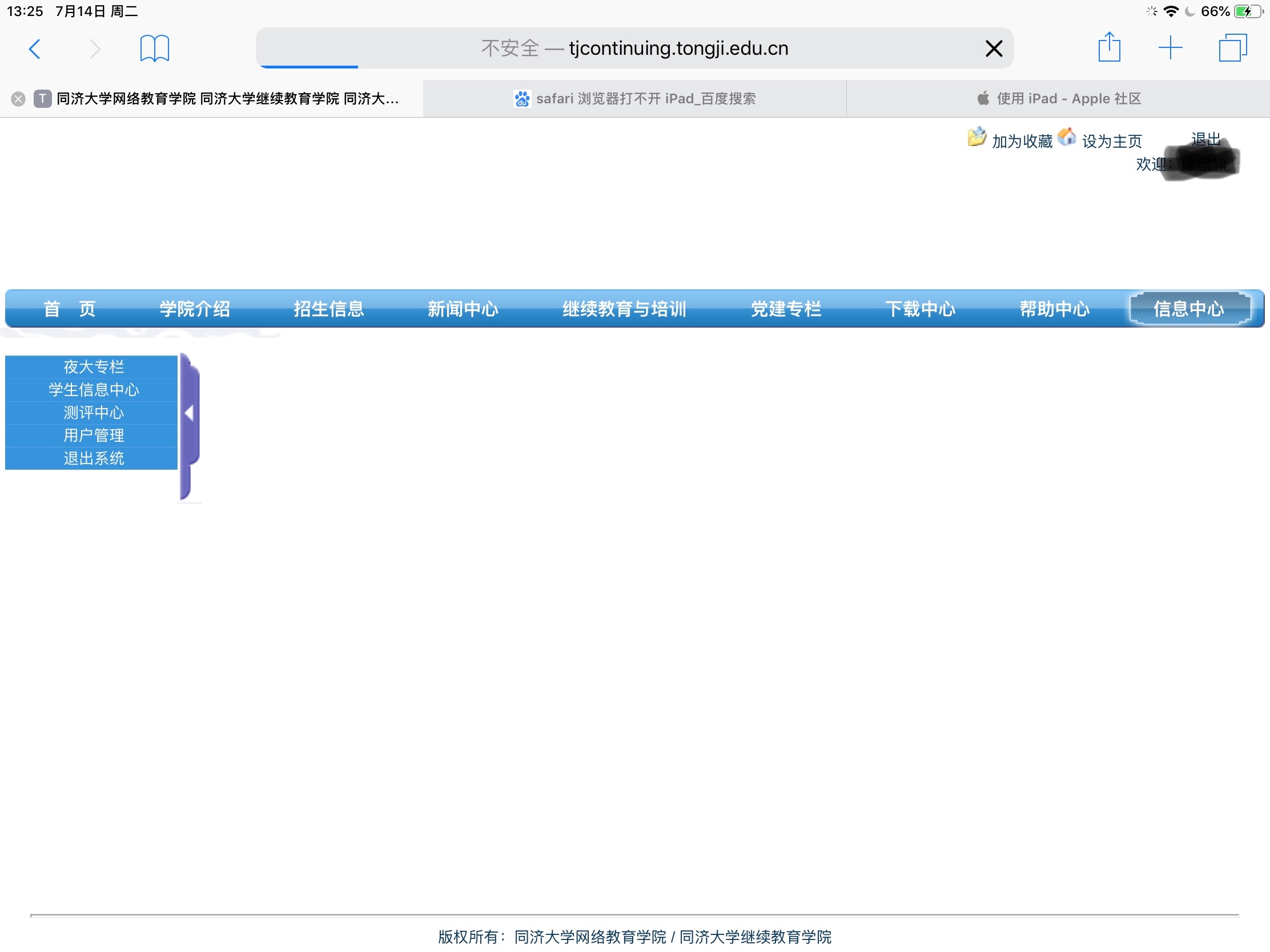The width and height of the screenshot is (1270, 952).
Task: Tap the Safari back arrow
Action: point(34,49)
